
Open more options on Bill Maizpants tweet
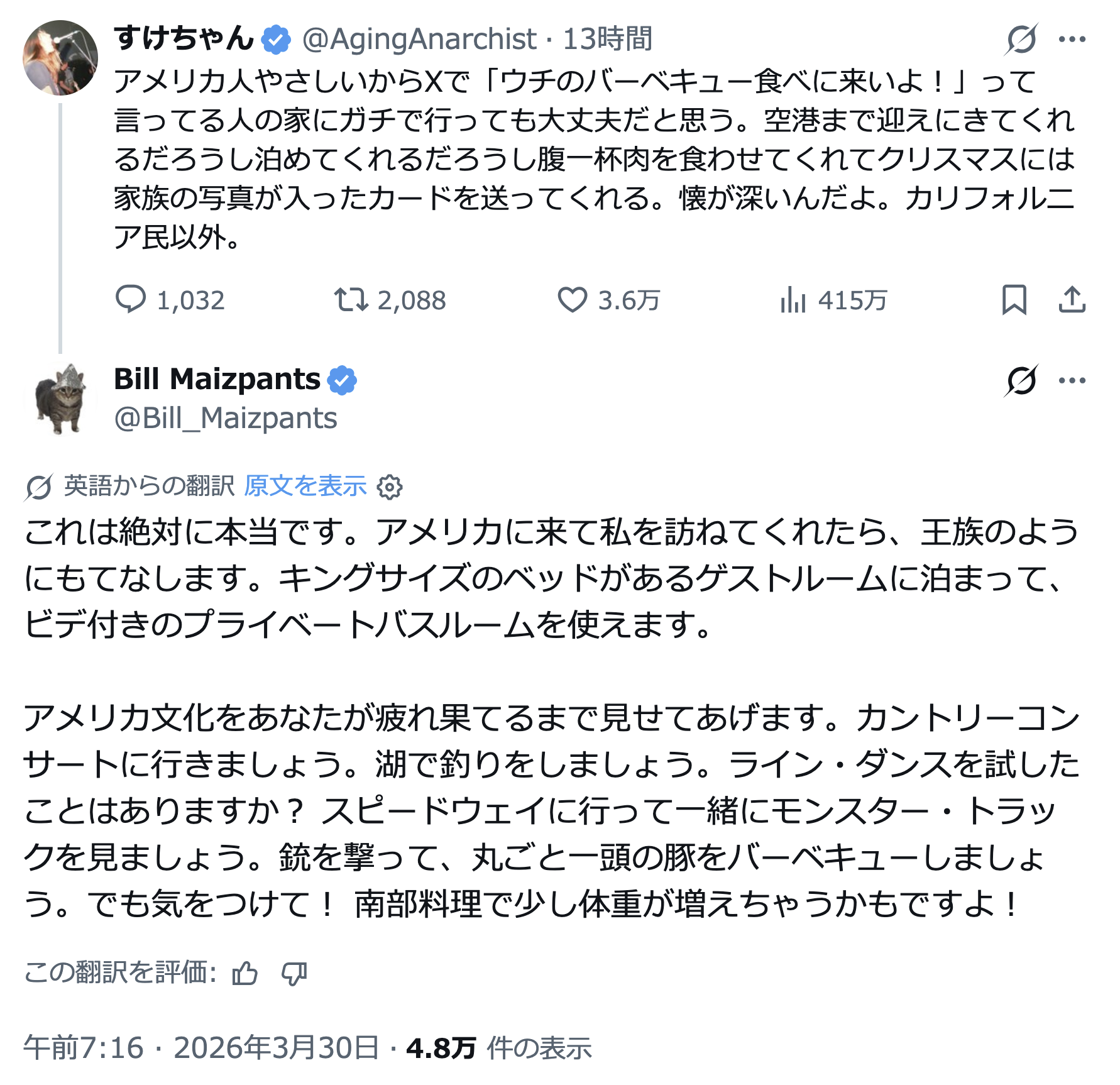pyautogui.click(x=1072, y=380)
